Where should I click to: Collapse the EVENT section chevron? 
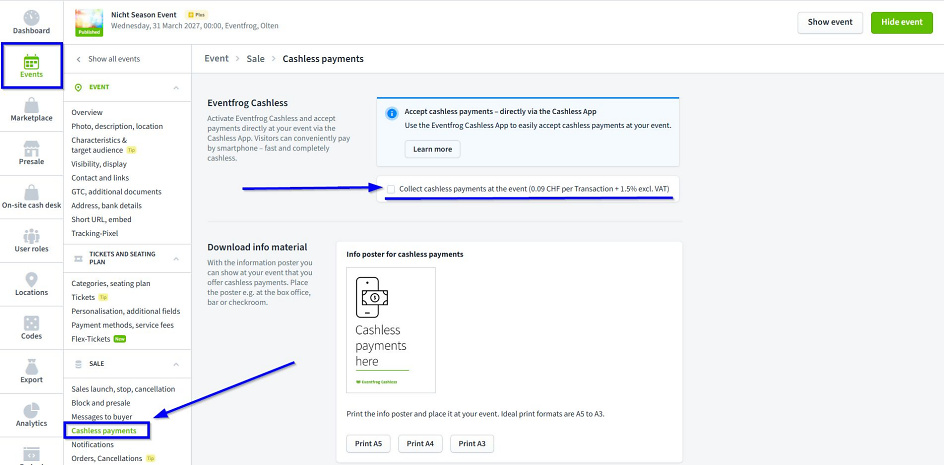pyautogui.click(x=176, y=87)
